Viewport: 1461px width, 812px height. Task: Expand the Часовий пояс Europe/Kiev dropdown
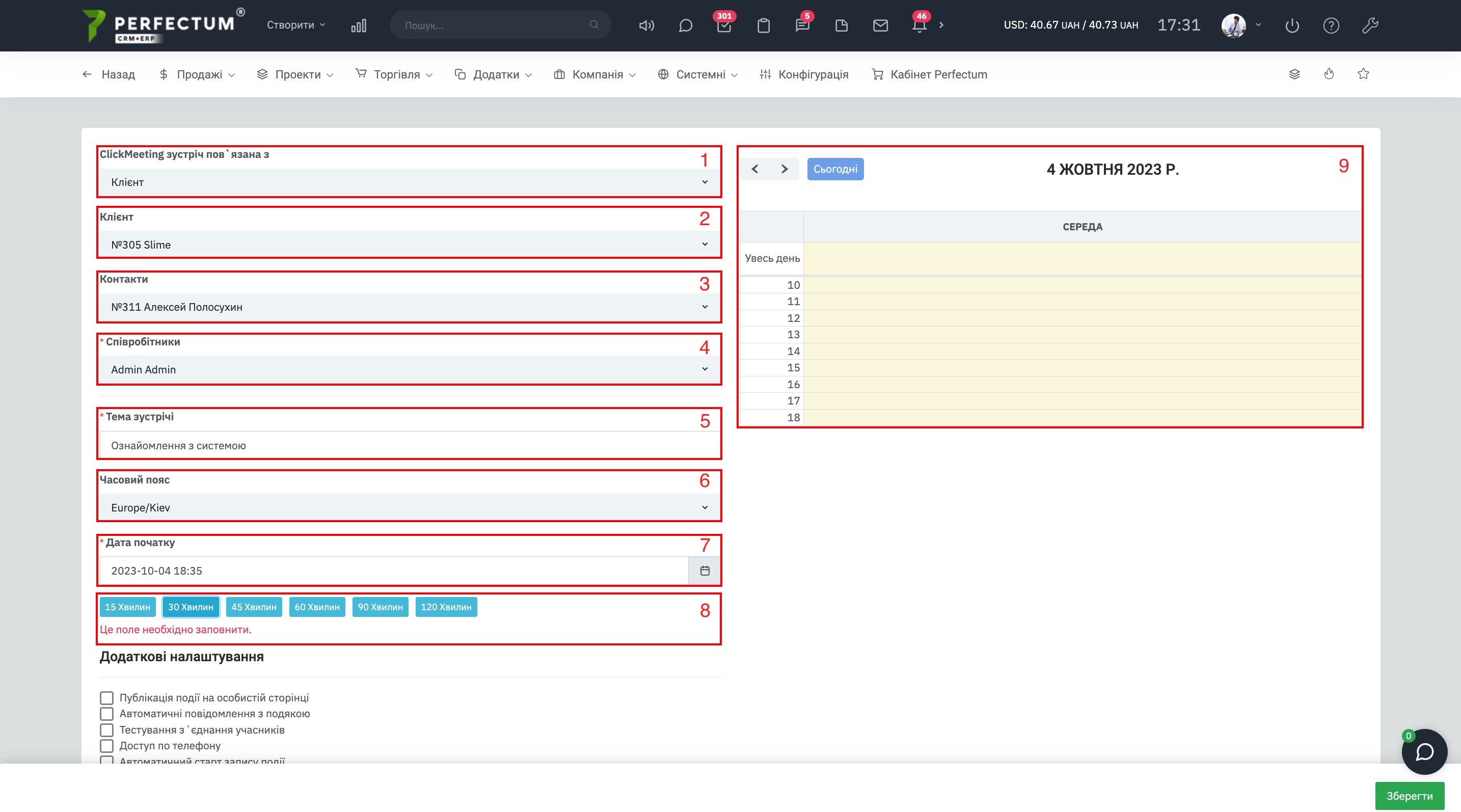[409, 507]
